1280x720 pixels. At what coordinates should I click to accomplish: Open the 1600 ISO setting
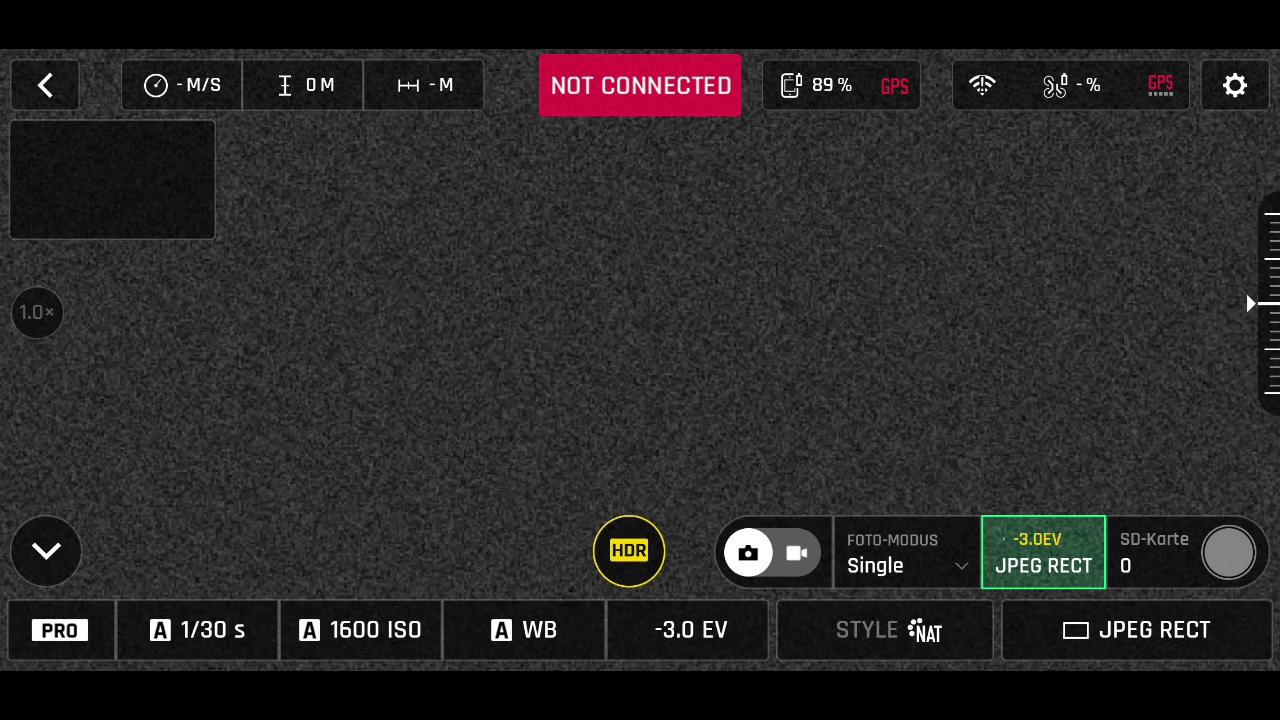point(360,630)
